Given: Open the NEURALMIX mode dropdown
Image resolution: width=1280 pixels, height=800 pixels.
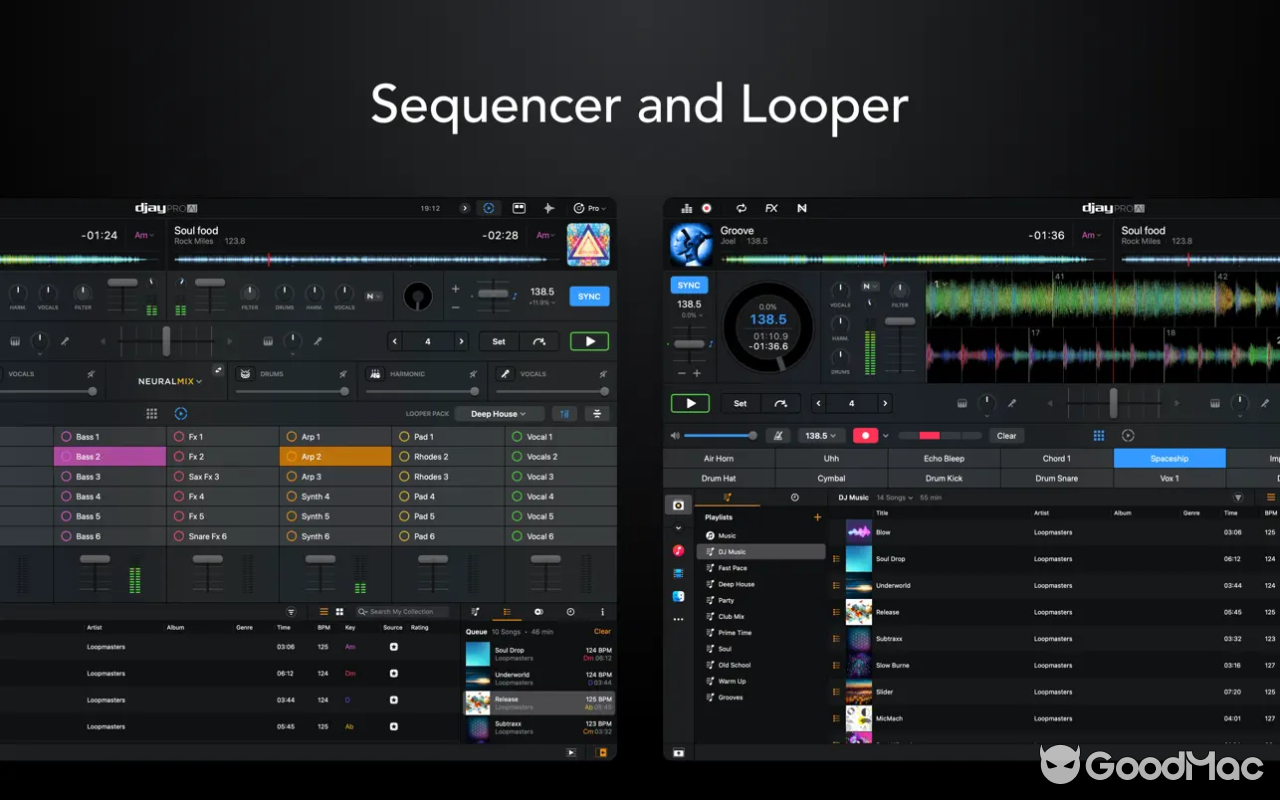Looking at the screenshot, I should pos(168,381).
